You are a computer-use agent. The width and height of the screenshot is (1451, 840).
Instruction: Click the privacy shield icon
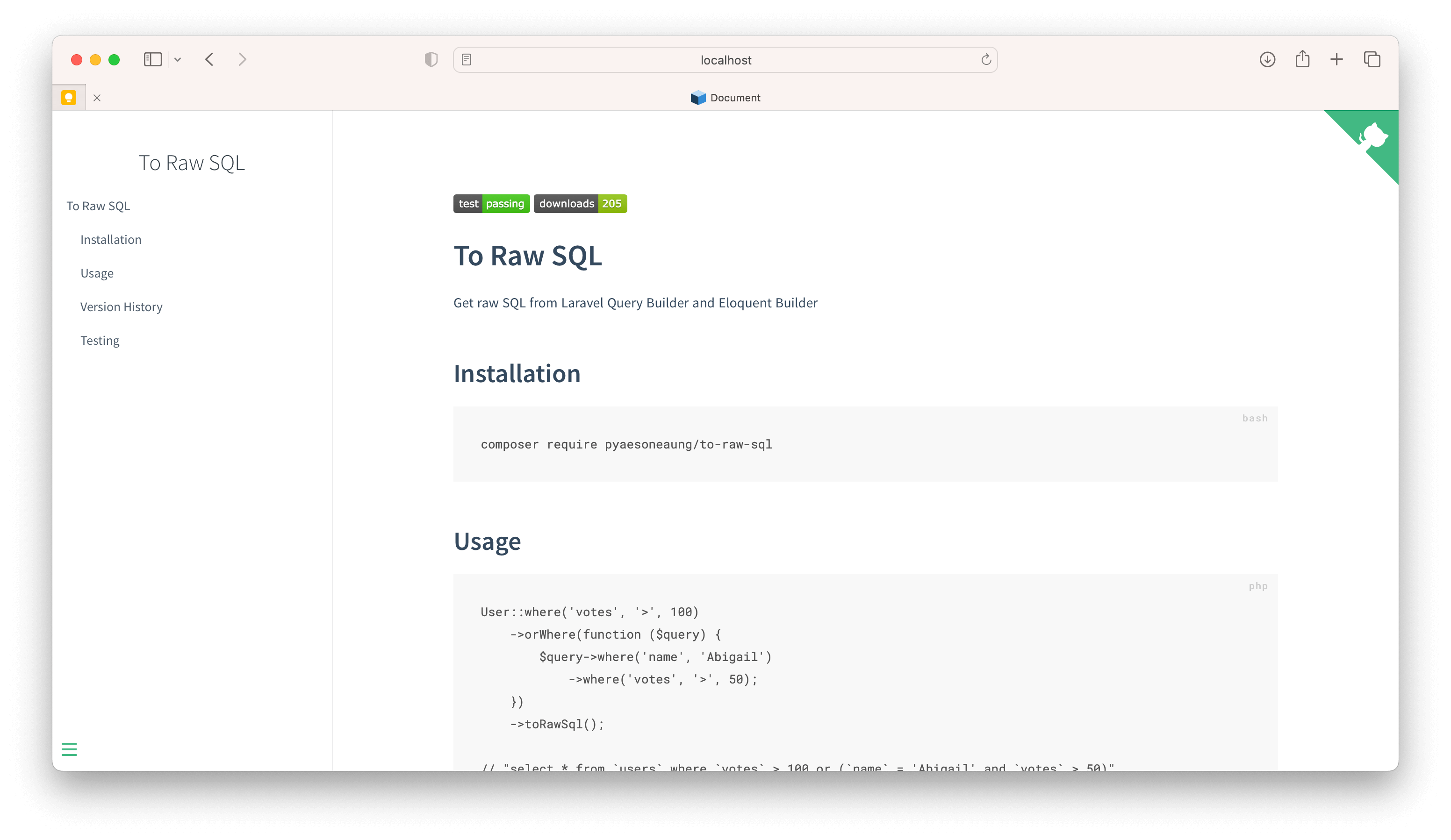pyautogui.click(x=431, y=59)
